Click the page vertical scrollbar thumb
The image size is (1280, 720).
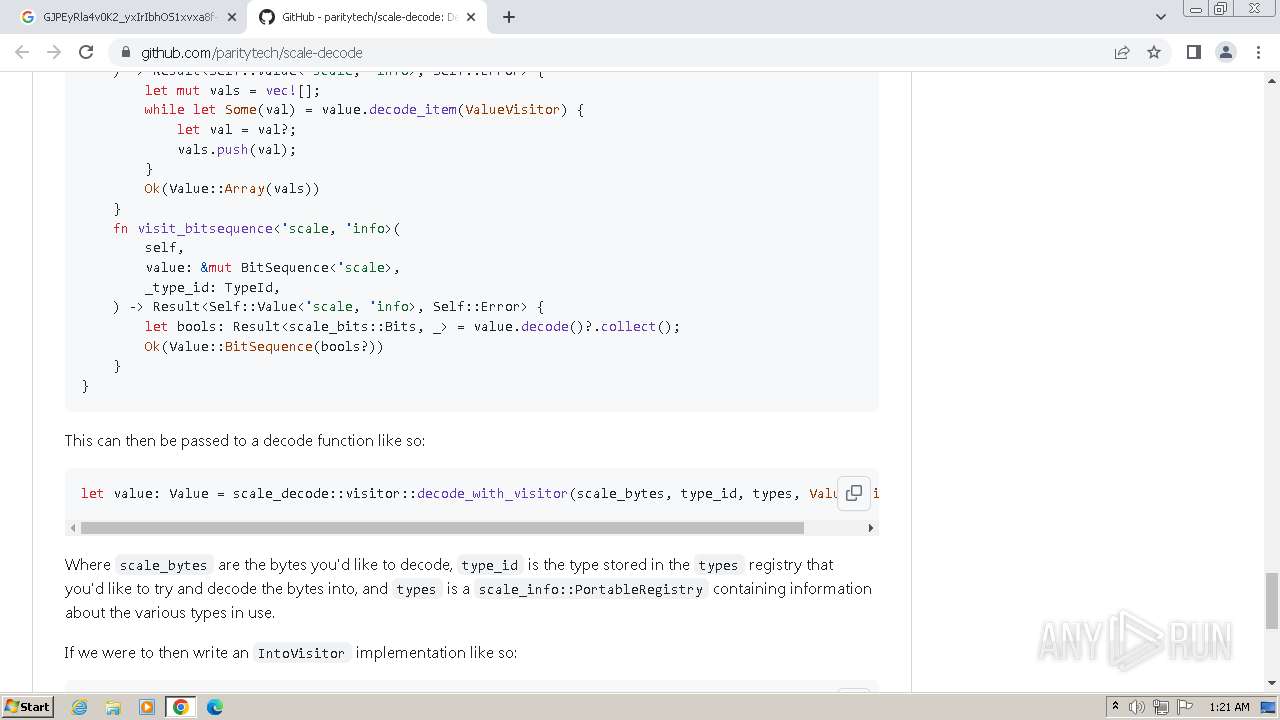click(1272, 600)
